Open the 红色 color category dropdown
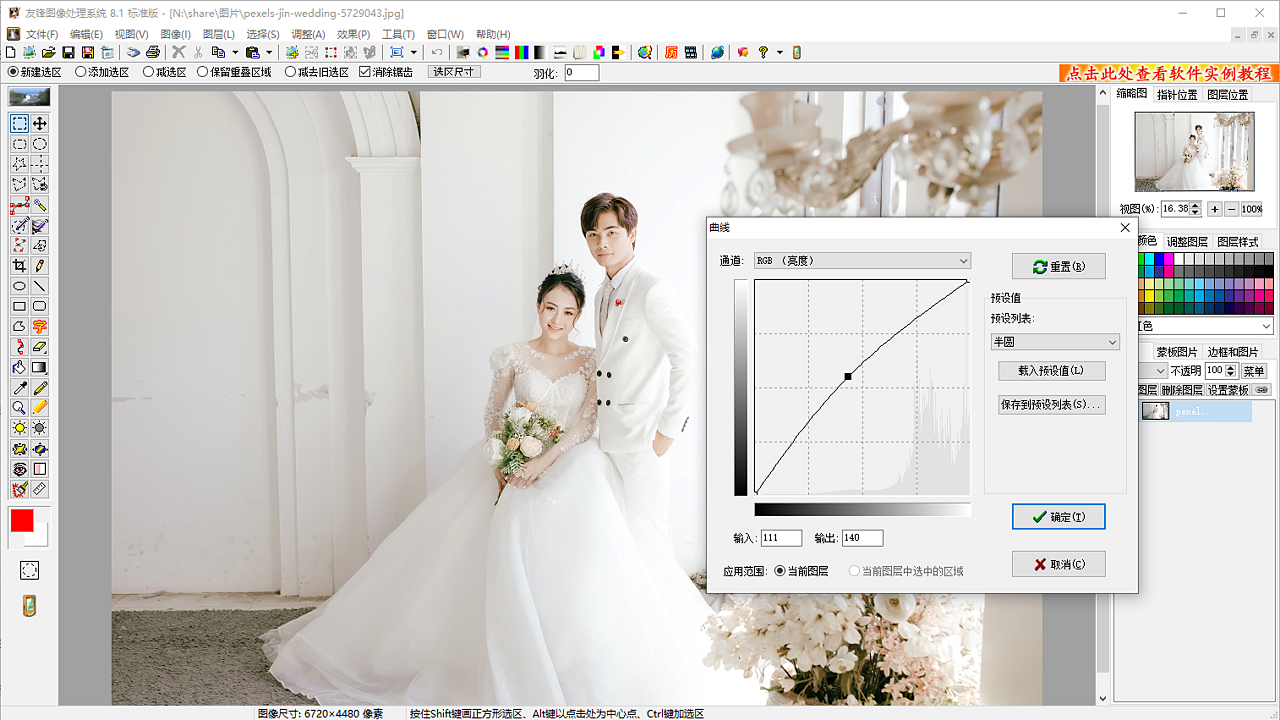The height and width of the screenshot is (720, 1280). point(1203,325)
